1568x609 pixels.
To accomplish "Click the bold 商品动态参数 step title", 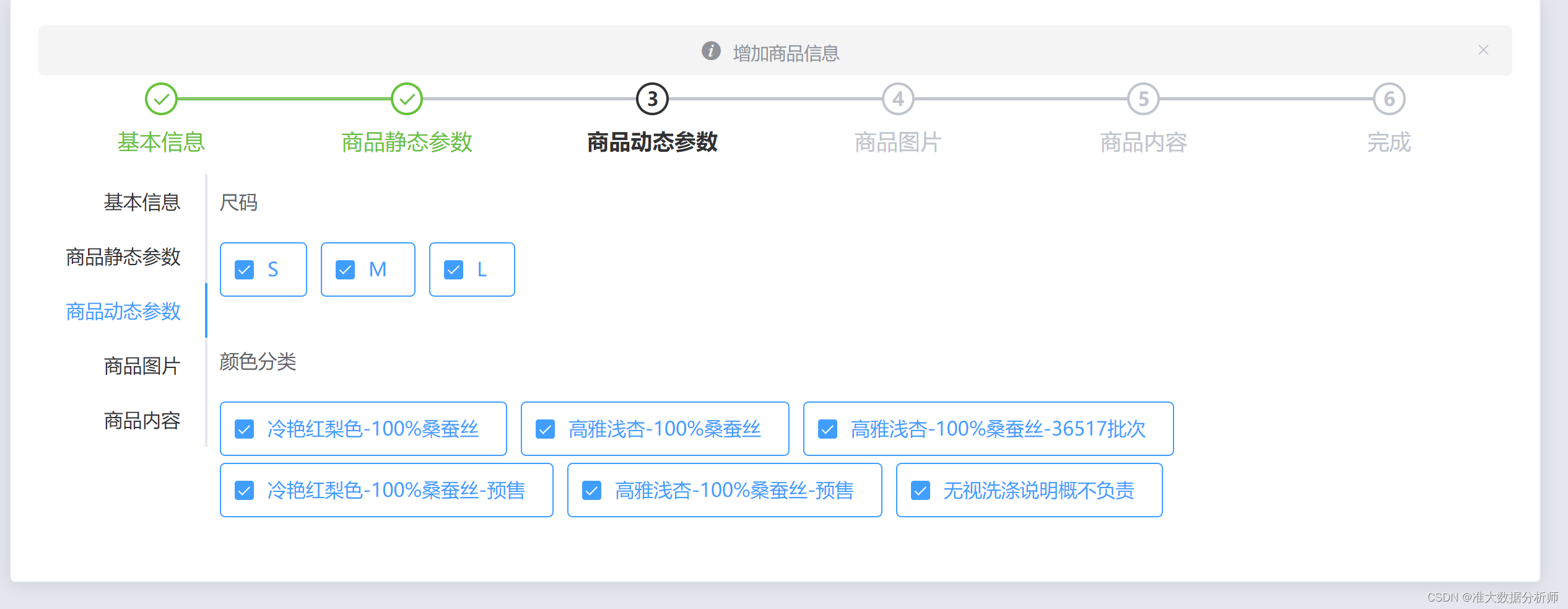I will click(x=652, y=142).
